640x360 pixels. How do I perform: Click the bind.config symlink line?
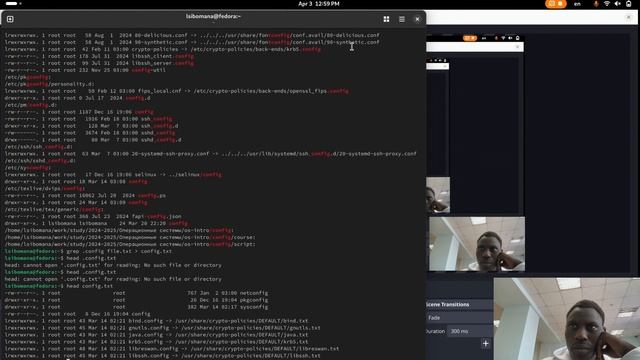156,321
